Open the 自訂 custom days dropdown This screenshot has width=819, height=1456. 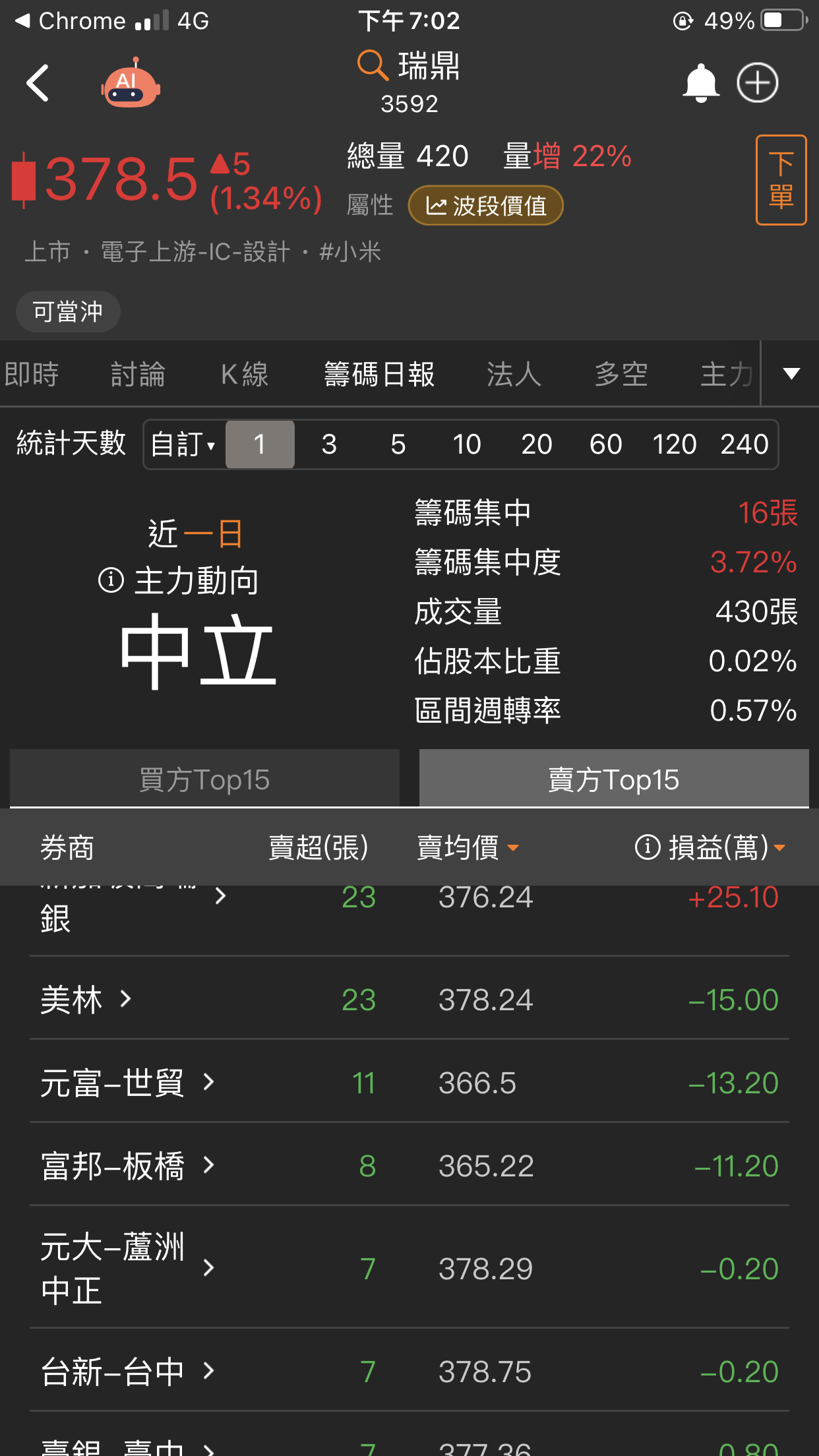click(x=184, y=444)
